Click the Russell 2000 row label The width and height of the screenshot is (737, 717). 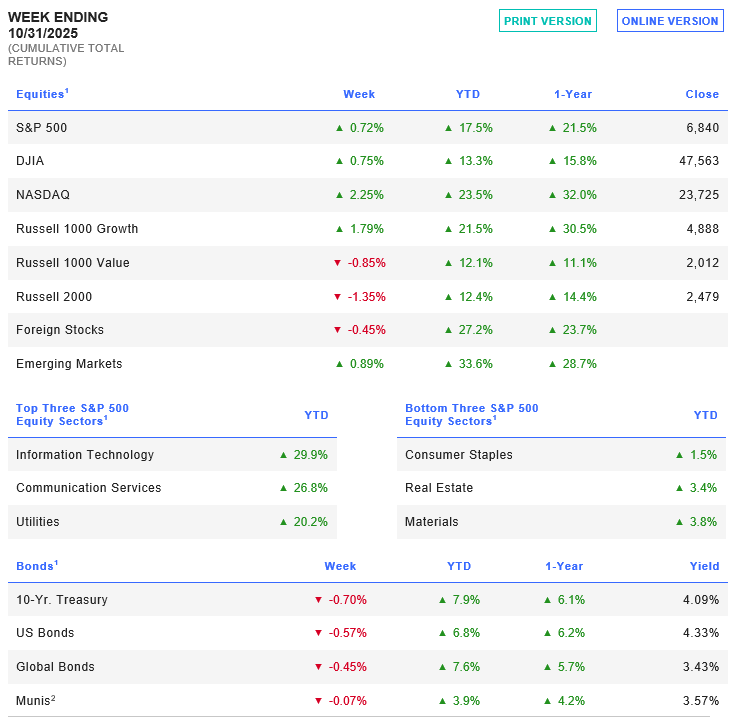tap(54, 297)
